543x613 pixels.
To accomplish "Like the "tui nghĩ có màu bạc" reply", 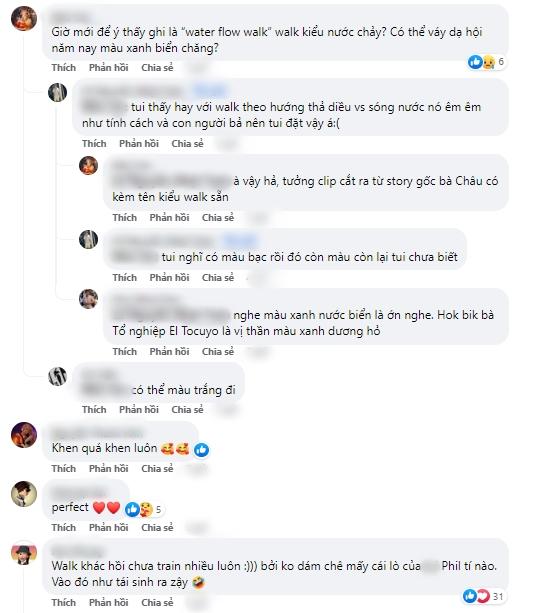I will coord(125,278).
